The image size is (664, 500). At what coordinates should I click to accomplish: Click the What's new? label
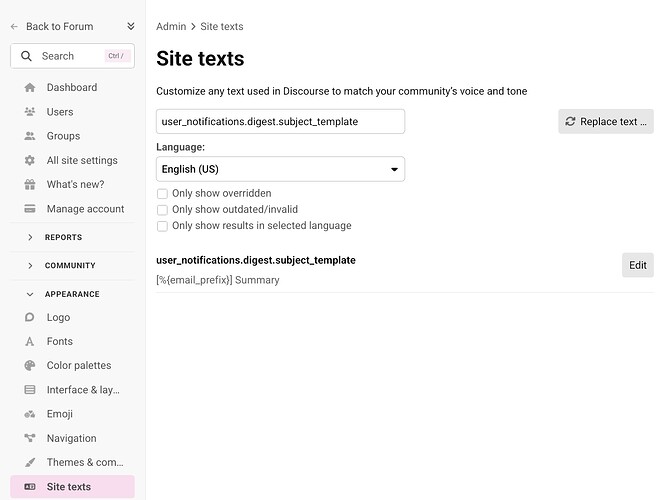[x=75, y=185]
